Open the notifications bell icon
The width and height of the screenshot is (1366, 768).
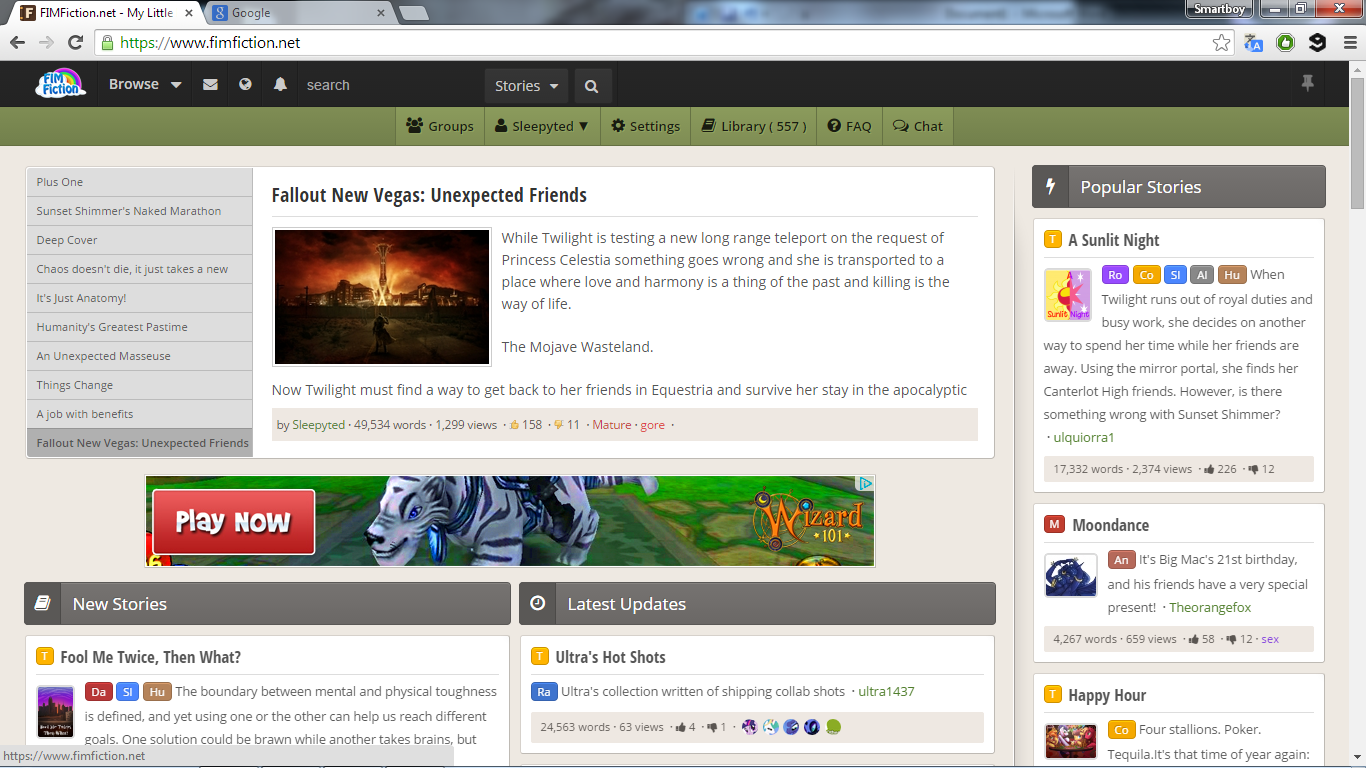point(280,85)
